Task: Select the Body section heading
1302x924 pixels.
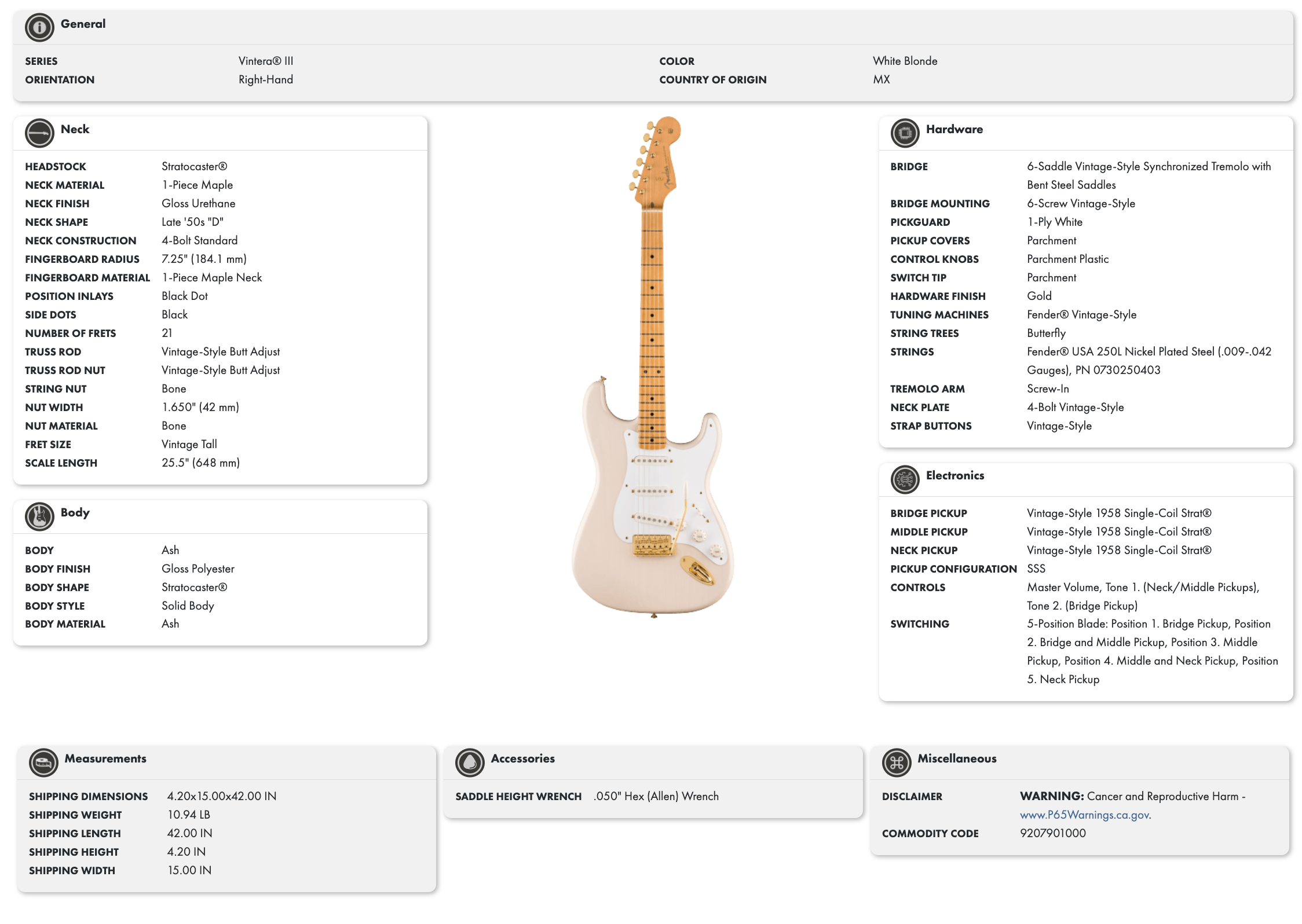Action: click(75, 512)
